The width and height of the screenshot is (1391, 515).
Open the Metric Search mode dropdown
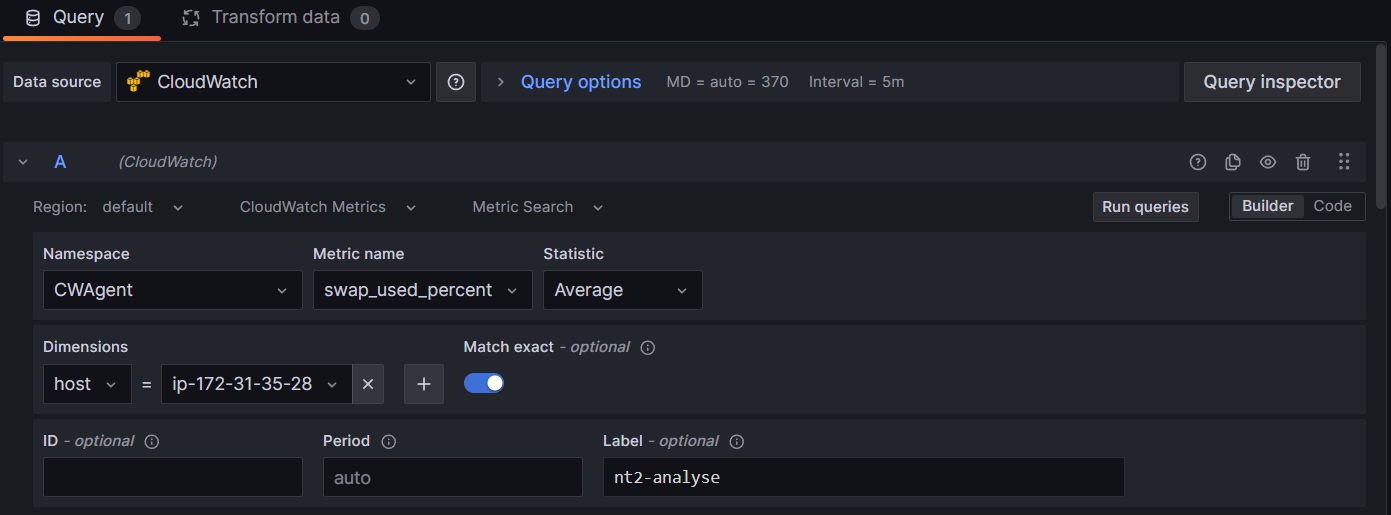point(538,207)
